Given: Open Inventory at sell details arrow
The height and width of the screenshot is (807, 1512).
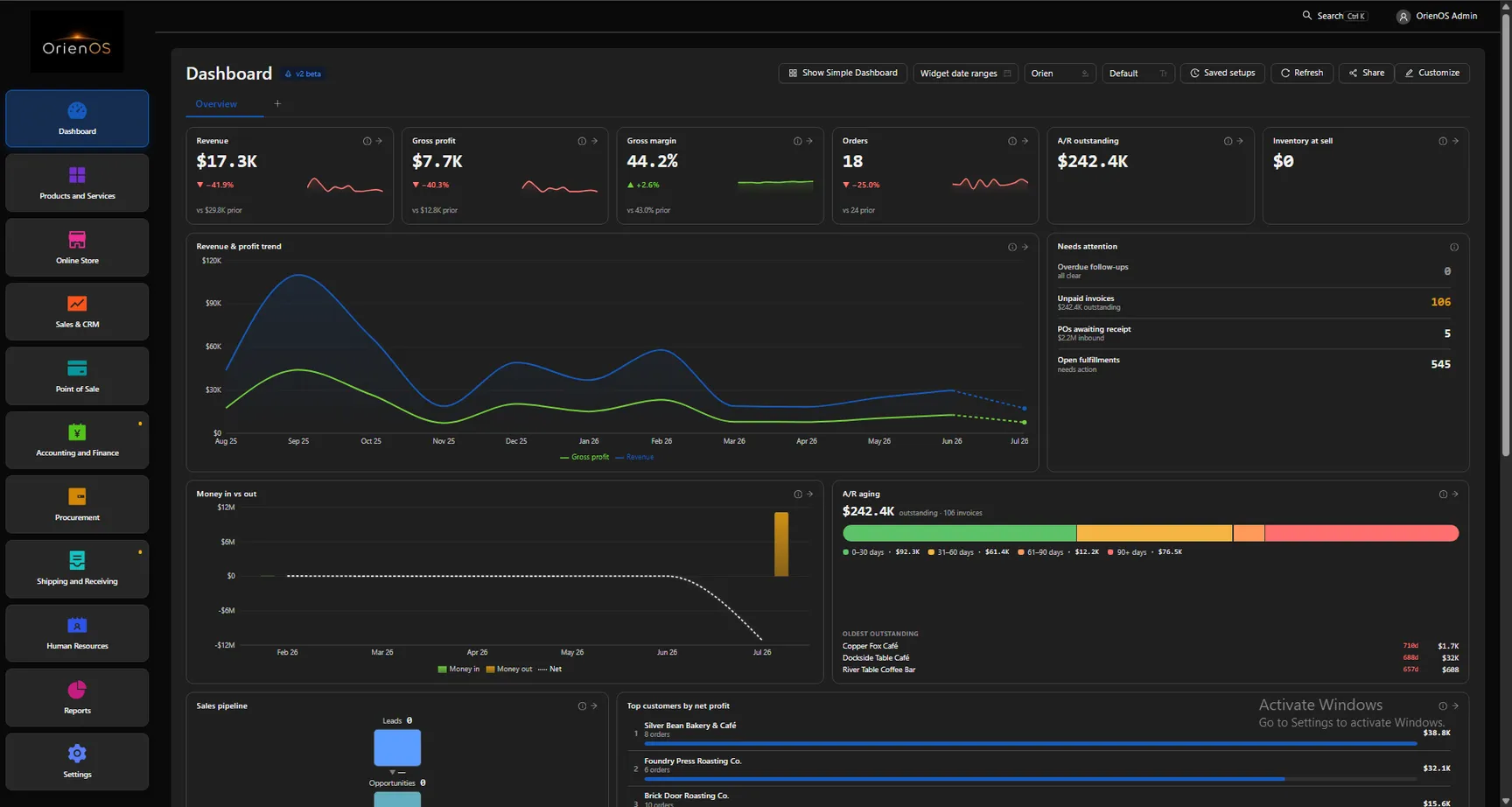Looking at the screenshot, I should [1455, 141].
